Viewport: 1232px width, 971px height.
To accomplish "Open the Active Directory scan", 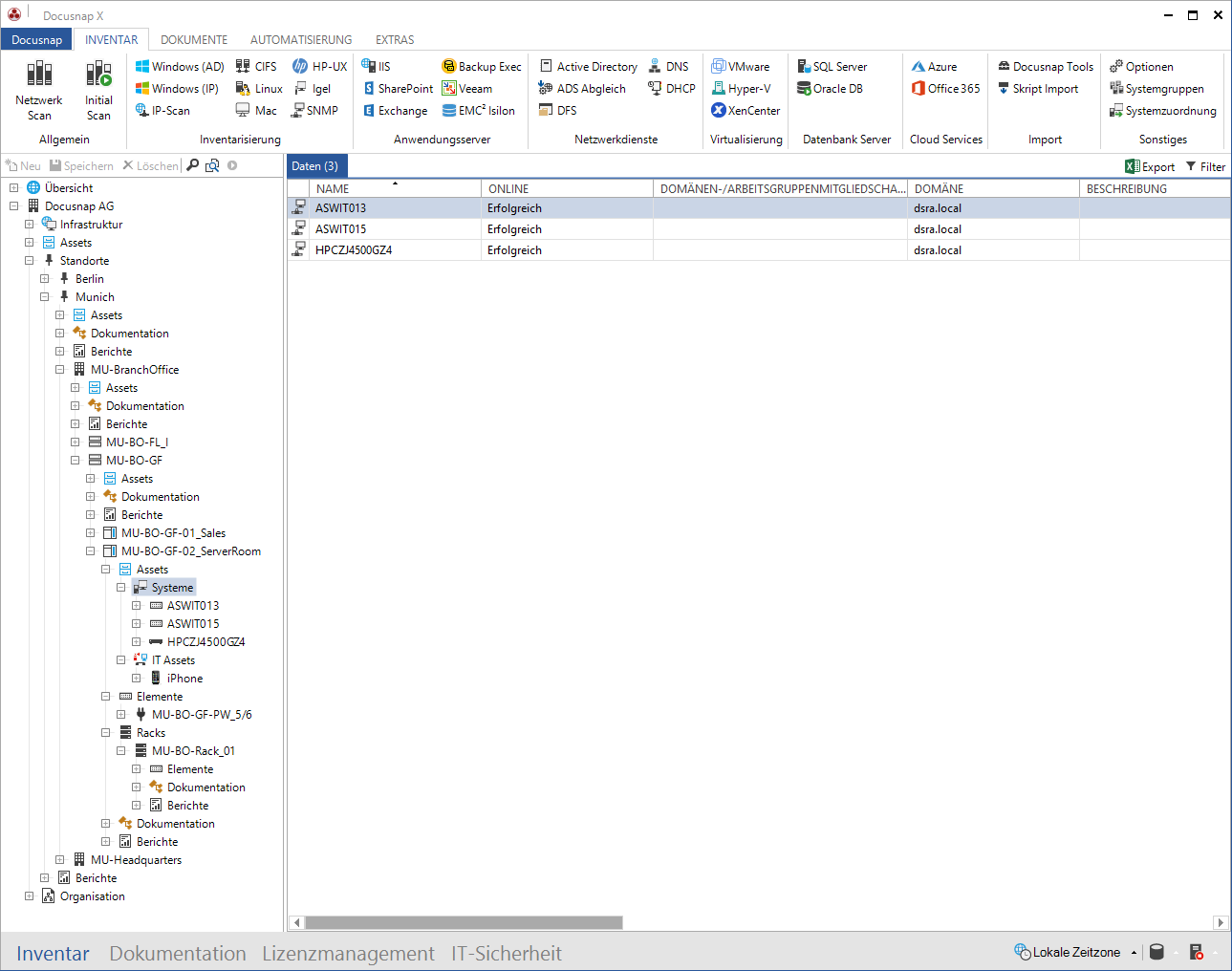I will (589, 67).
